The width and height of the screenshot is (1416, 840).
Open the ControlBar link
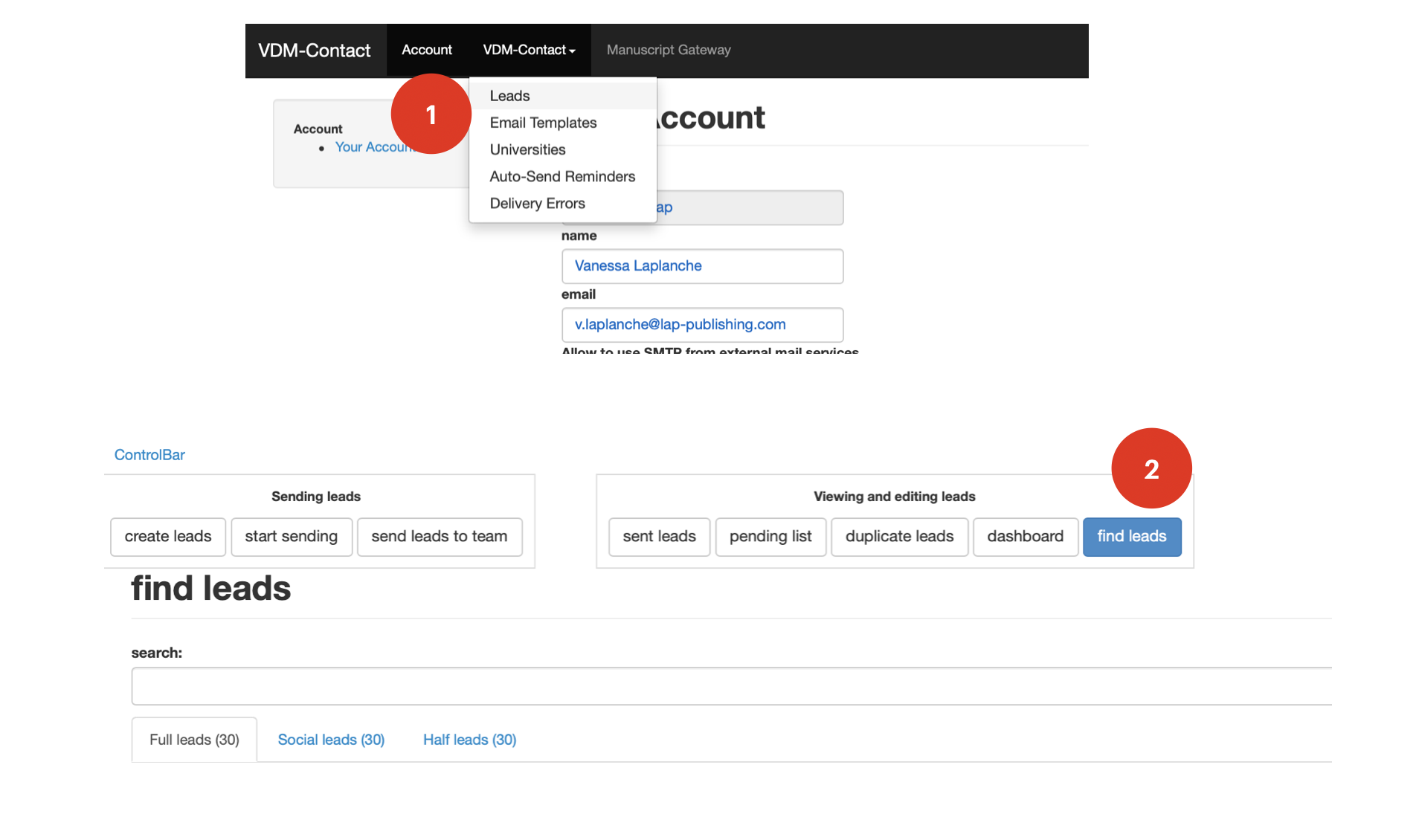(149, 455)
